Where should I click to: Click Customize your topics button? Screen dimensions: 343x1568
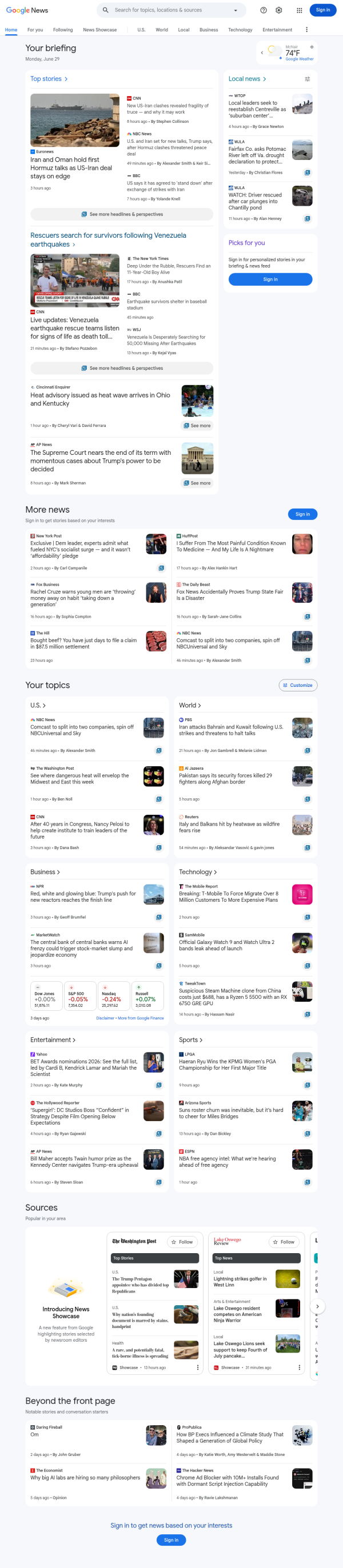point(298,685)
